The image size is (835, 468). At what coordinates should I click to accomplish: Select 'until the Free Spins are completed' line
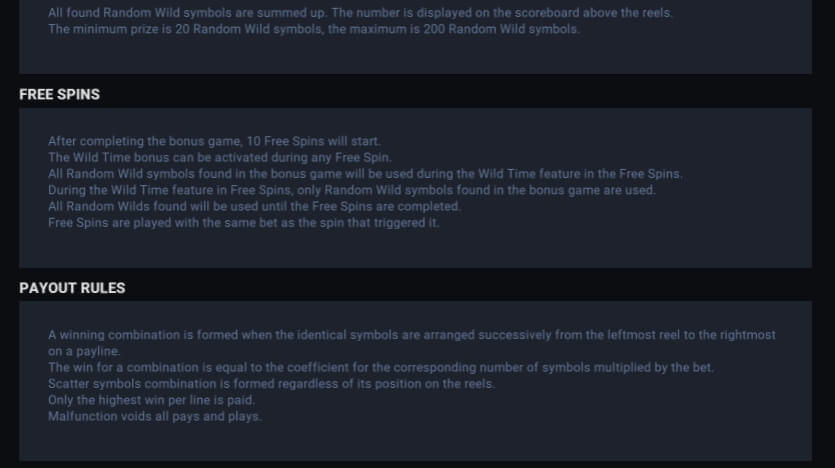[x=254, y=207]
